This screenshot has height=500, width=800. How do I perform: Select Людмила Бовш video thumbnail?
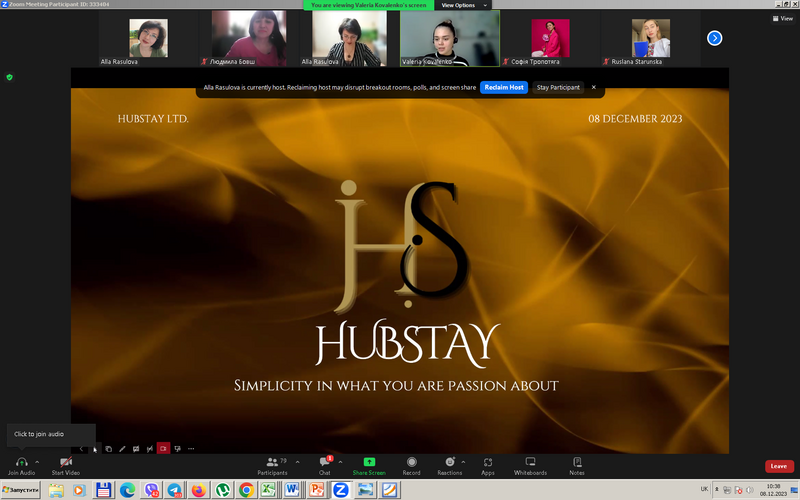point(249,38)
